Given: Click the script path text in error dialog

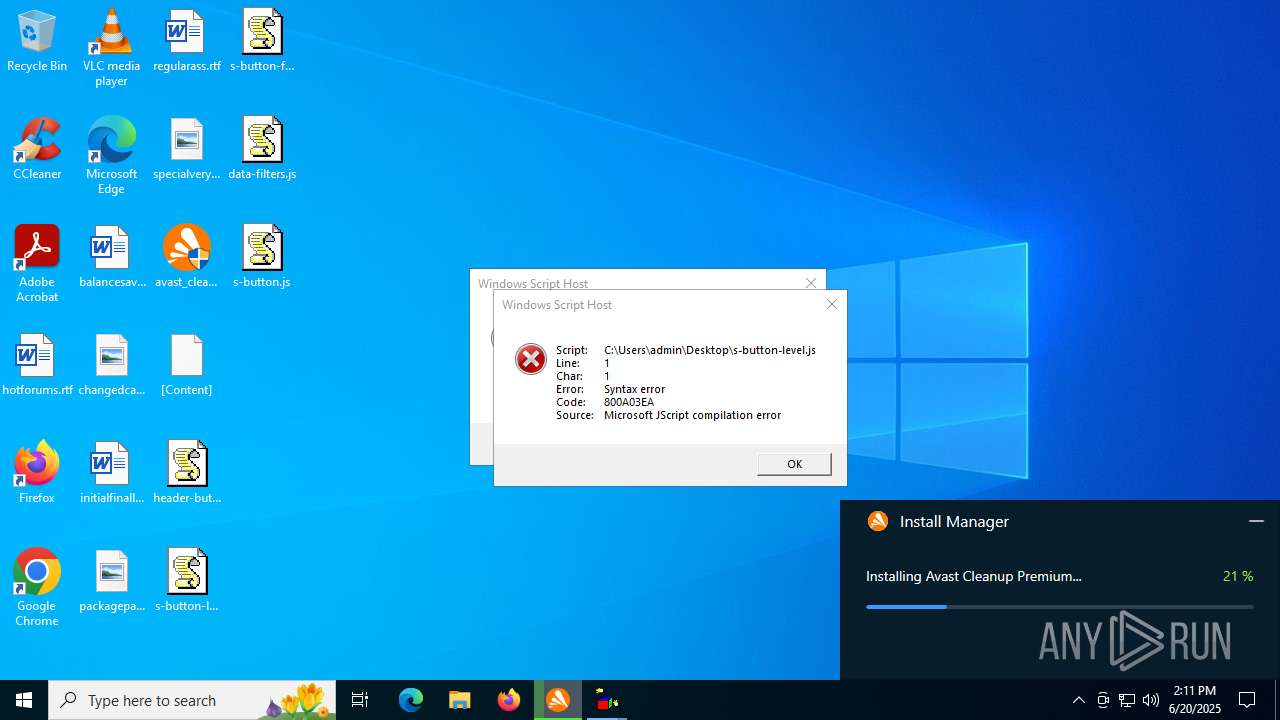Looking at the screenshot, I should tap(710, 350).
